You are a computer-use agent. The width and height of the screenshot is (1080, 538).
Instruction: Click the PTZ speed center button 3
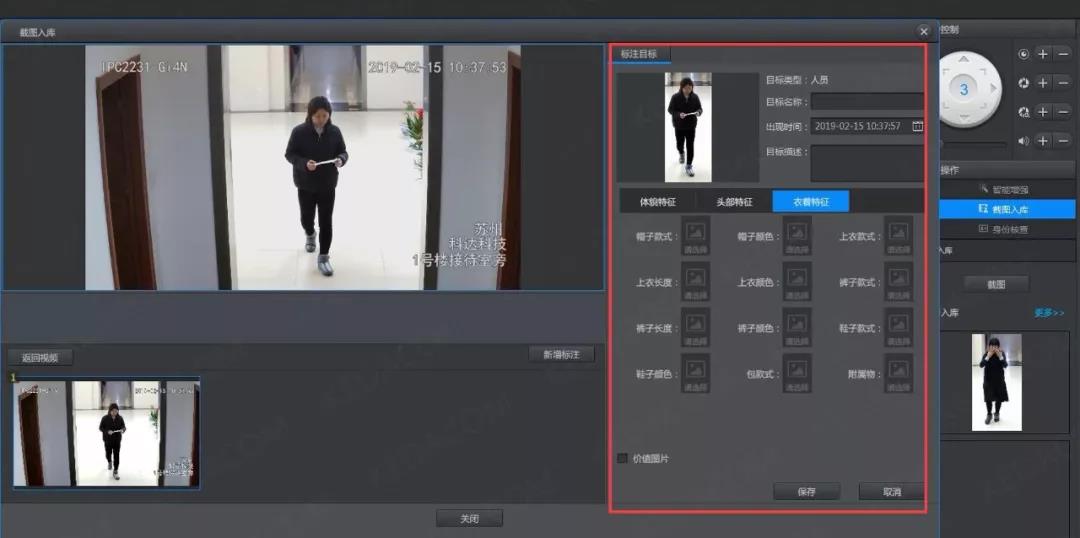point(964,89)
